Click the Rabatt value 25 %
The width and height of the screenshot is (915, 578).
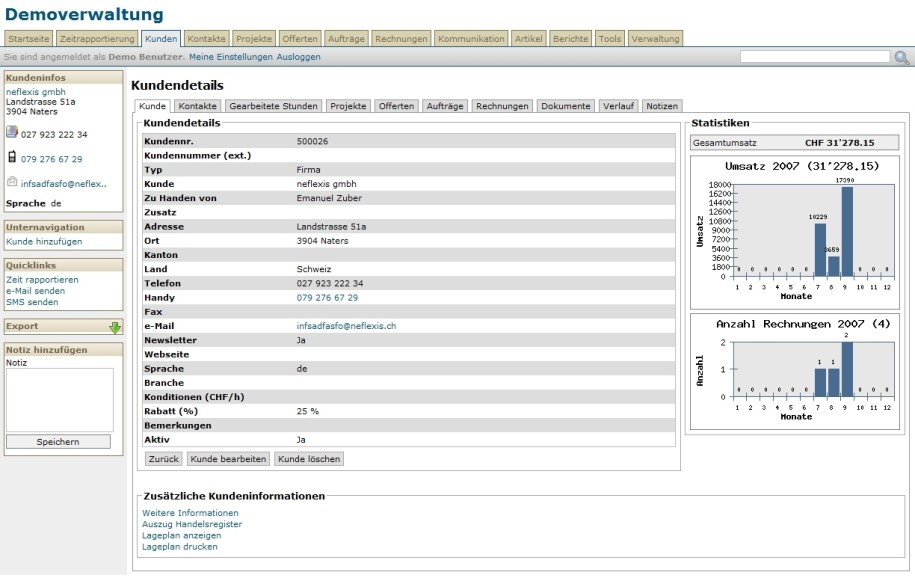308,411
